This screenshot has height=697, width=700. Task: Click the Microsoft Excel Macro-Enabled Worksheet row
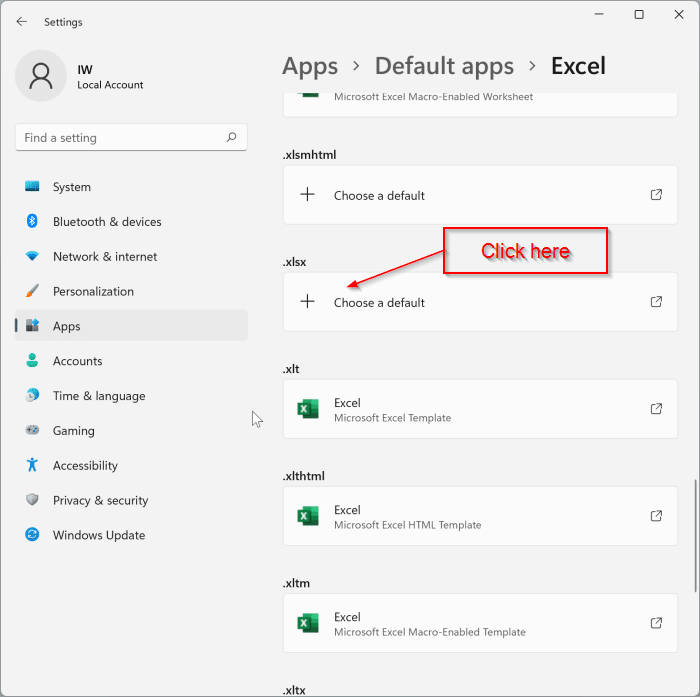point(480,104)
